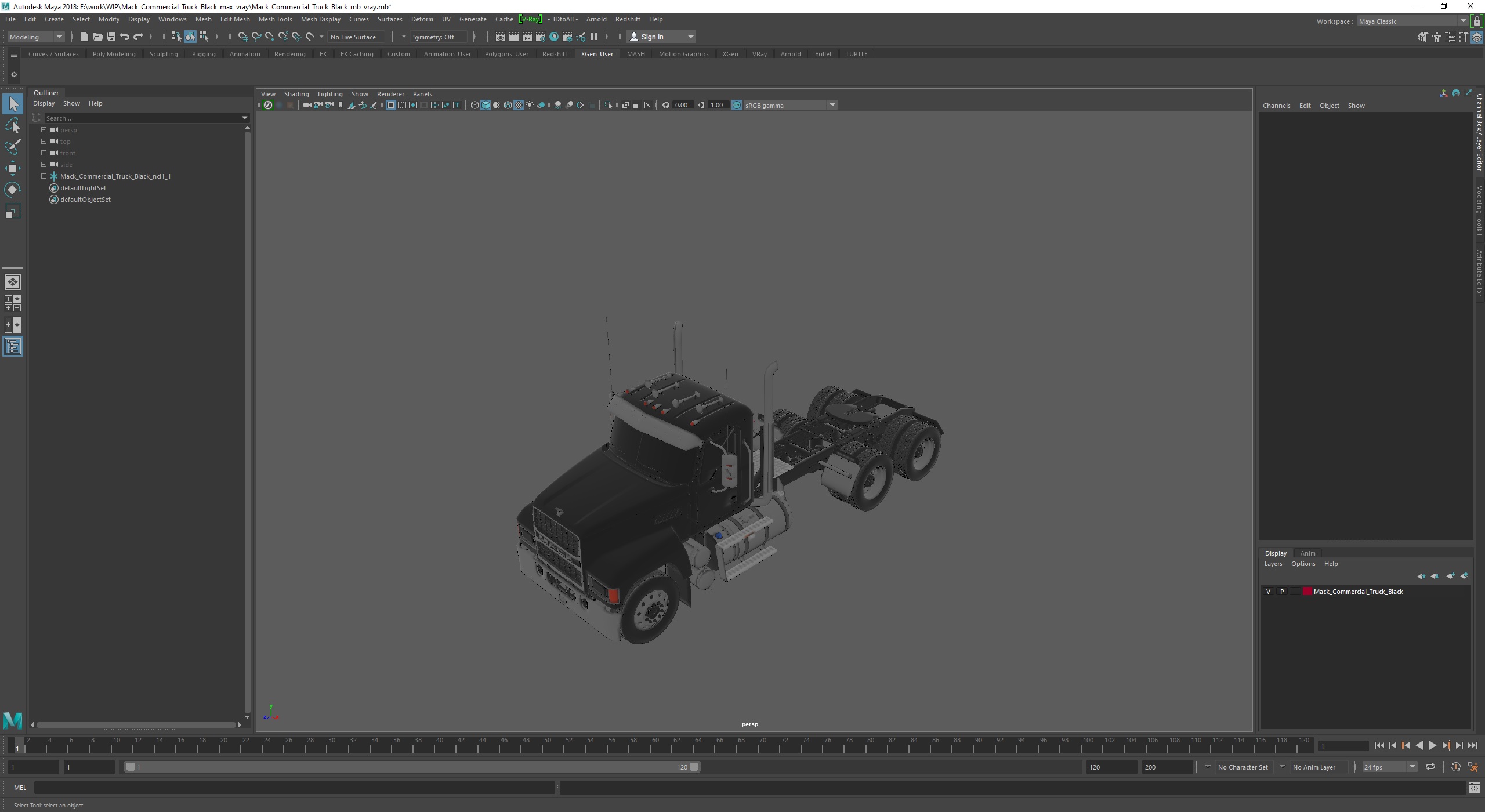Click the Renderer menu in viewport
1485x812 pixels.
(x=390, y=93)
